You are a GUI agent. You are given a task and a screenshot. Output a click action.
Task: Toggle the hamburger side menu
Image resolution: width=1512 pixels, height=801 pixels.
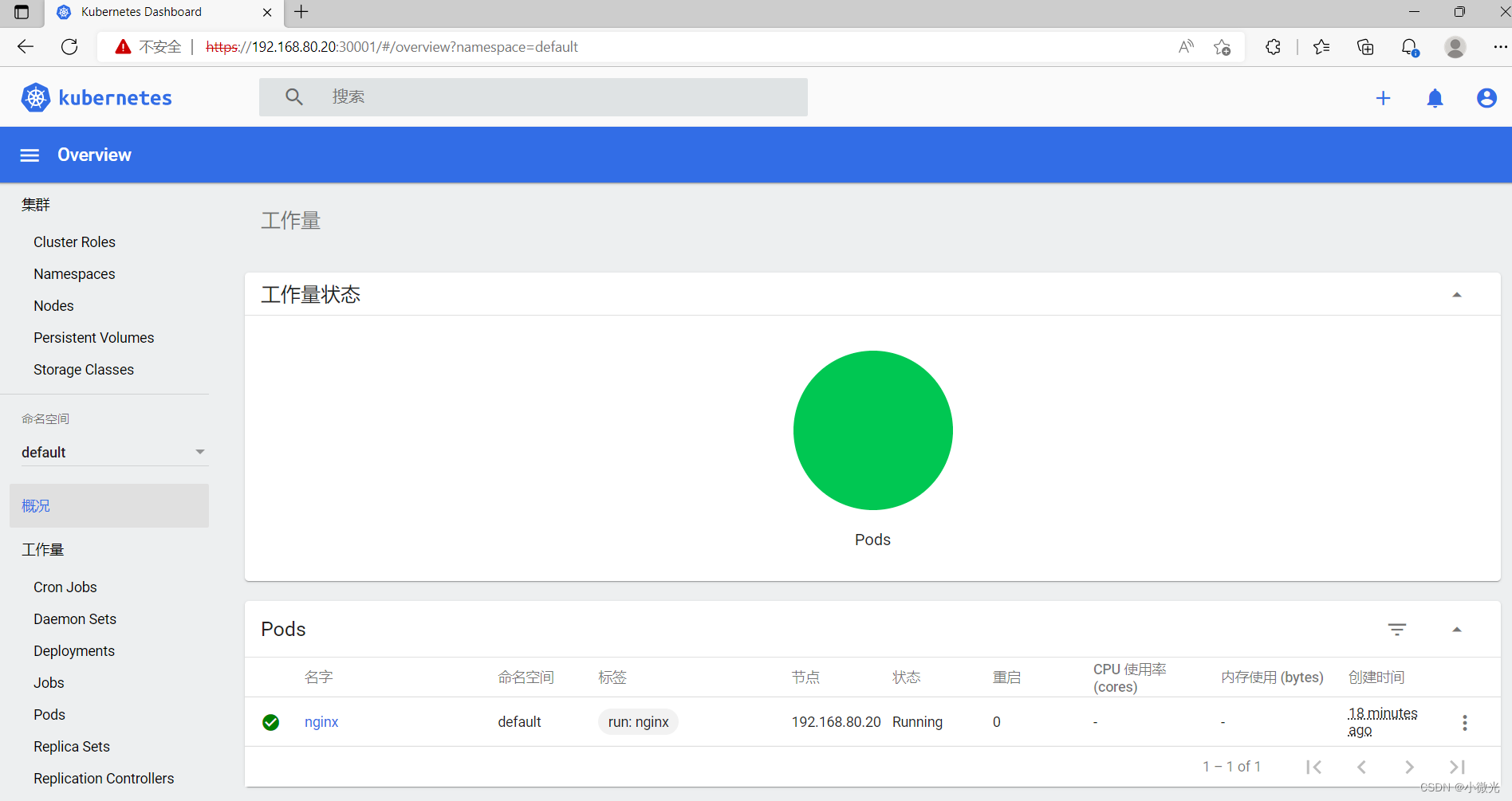[x=30, y=155]
